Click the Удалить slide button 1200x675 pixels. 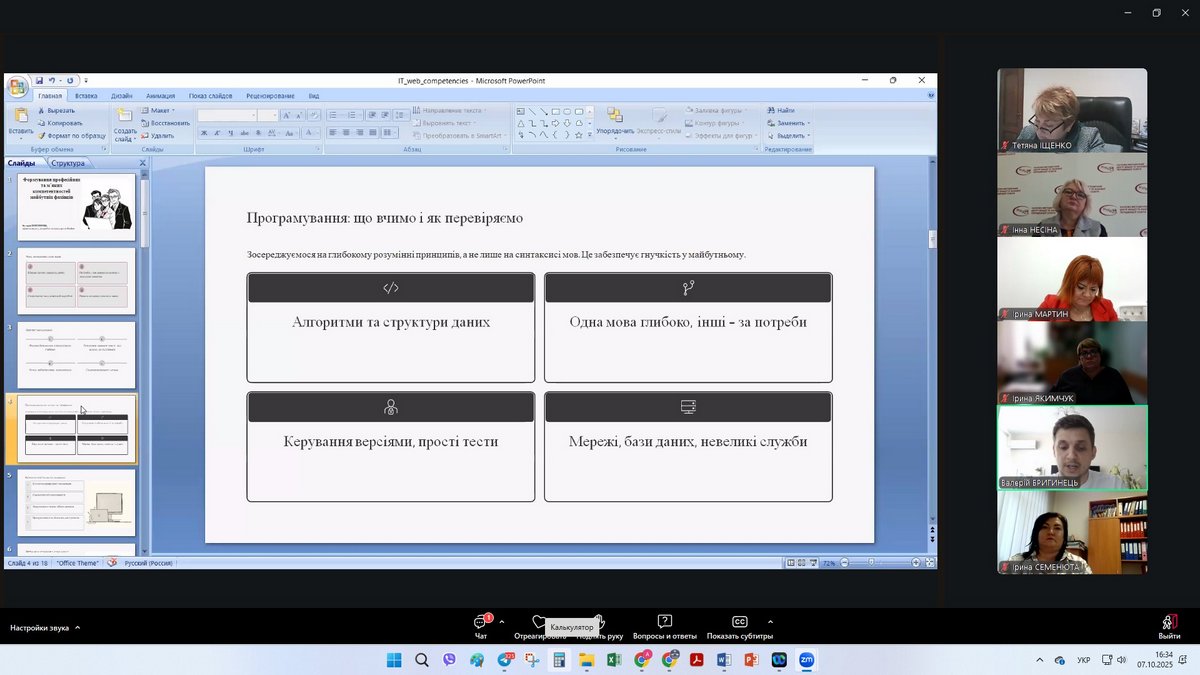(159, 136)
